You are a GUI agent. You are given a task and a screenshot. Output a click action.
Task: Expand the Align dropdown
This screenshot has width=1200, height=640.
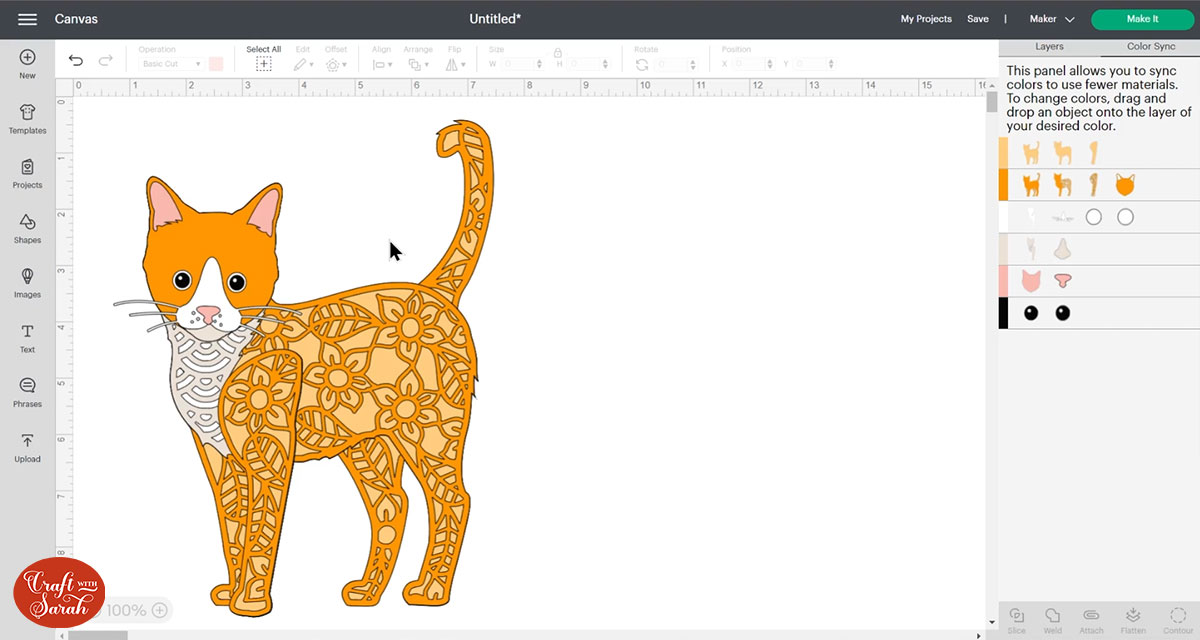pyautogui.click(x=382, y=64)
